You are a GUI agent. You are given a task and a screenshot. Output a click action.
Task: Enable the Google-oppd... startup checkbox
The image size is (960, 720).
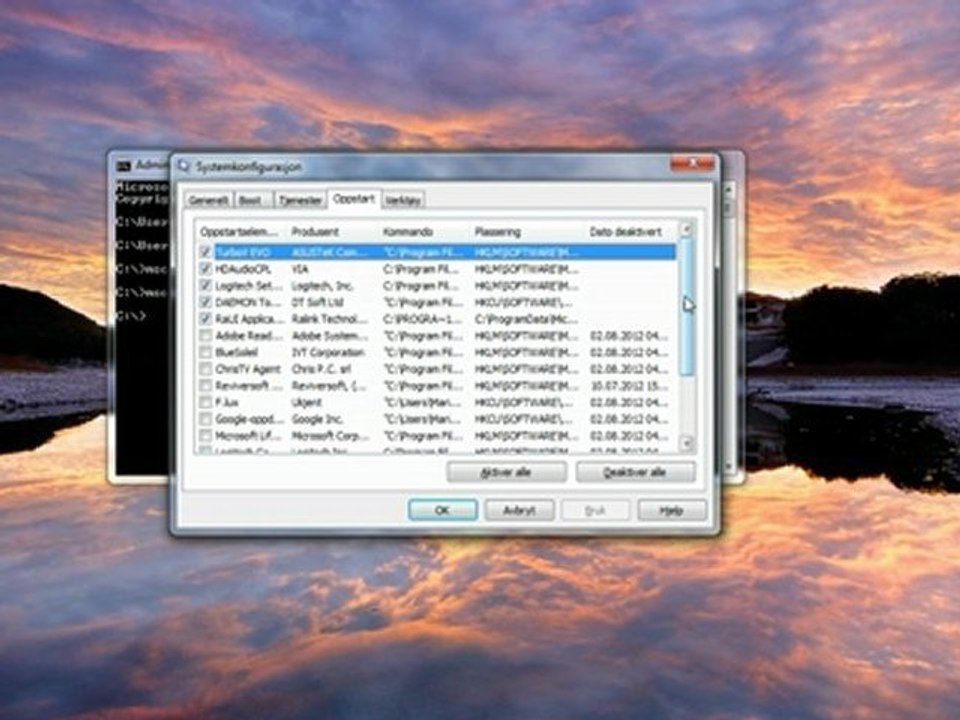coord(206,419)
